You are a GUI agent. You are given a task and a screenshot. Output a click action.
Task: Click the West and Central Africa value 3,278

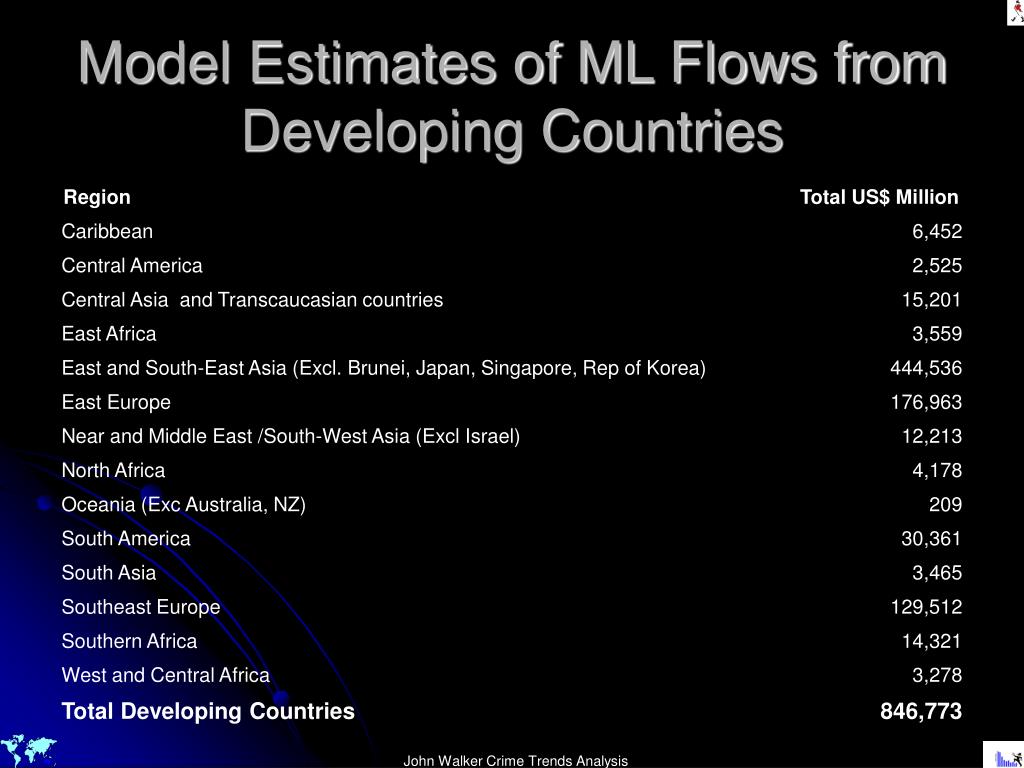[937, 675]
